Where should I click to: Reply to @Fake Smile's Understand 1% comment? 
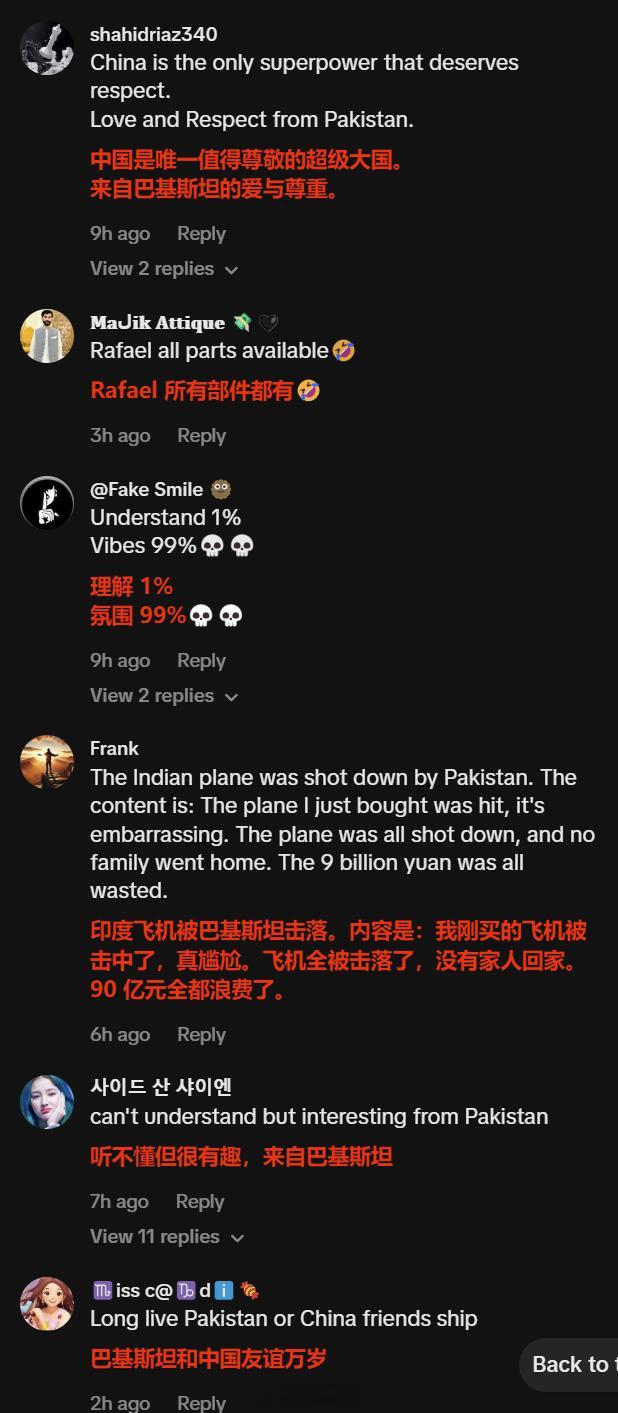tap(201, 661)
